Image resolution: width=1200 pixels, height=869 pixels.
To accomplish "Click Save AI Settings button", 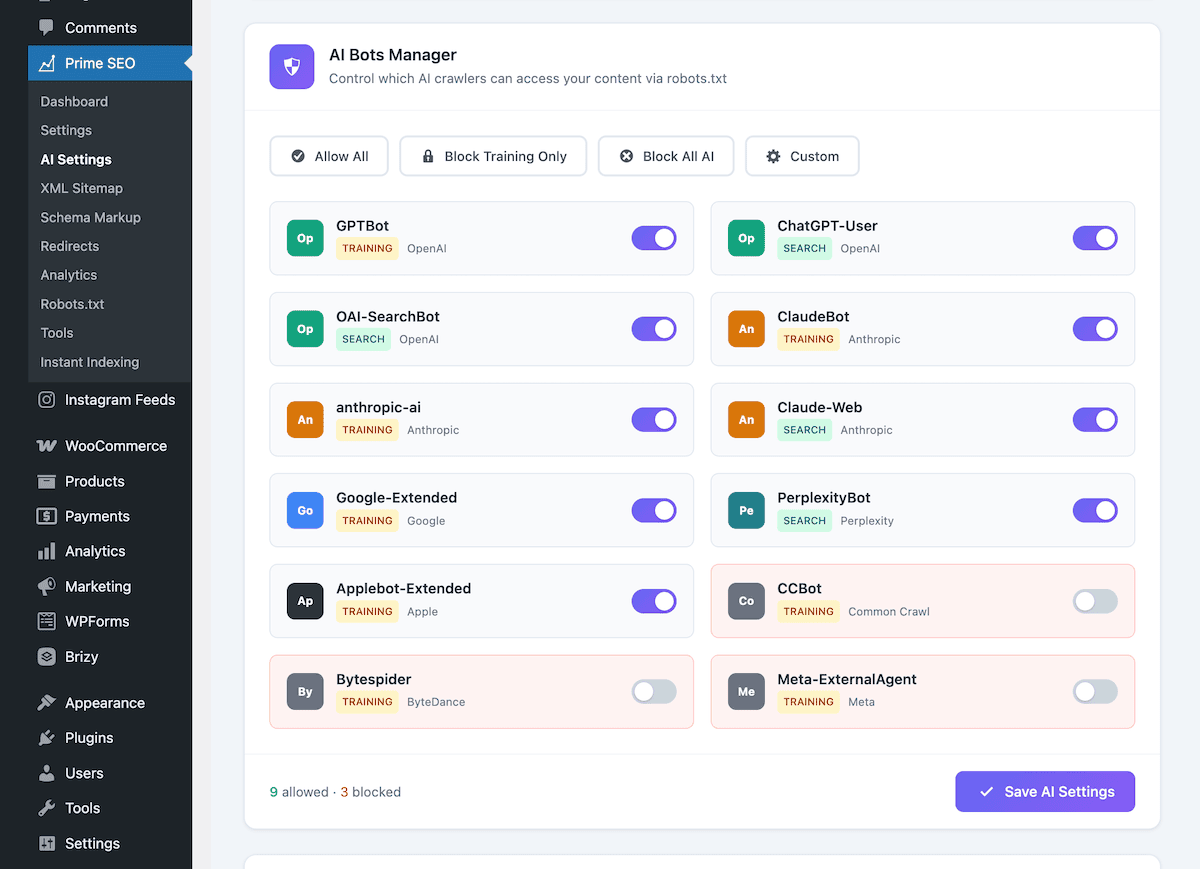I will [x=1045, y=791].
